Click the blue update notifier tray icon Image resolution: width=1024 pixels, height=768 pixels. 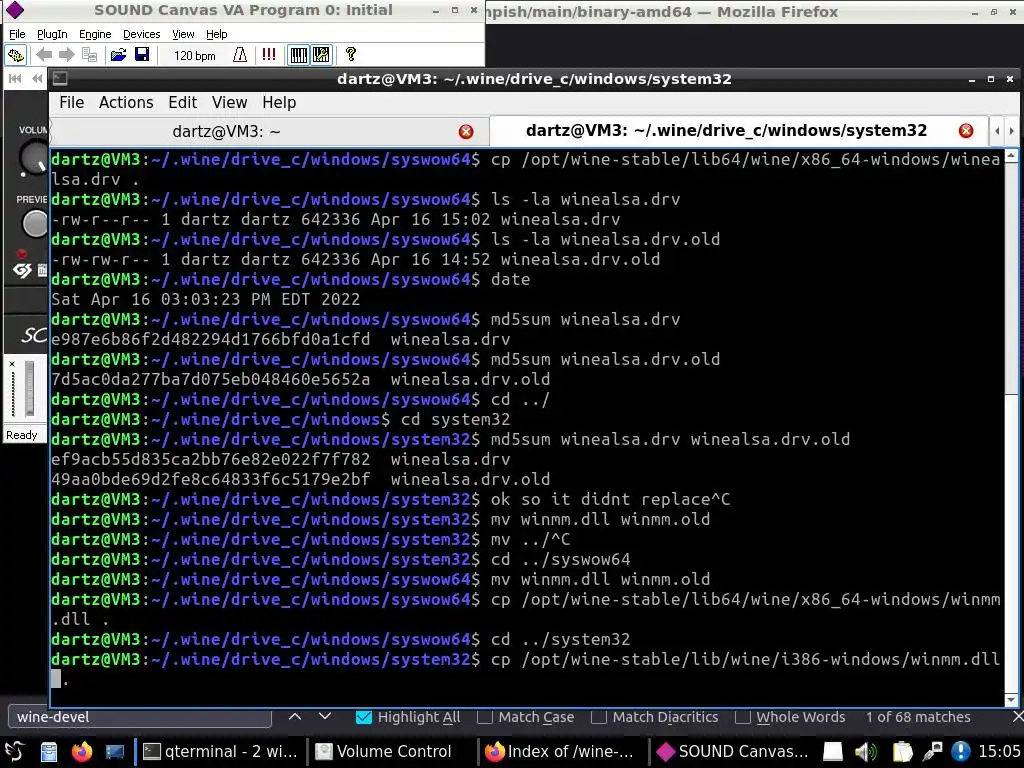pyautogui.click(x=961, y=752)
